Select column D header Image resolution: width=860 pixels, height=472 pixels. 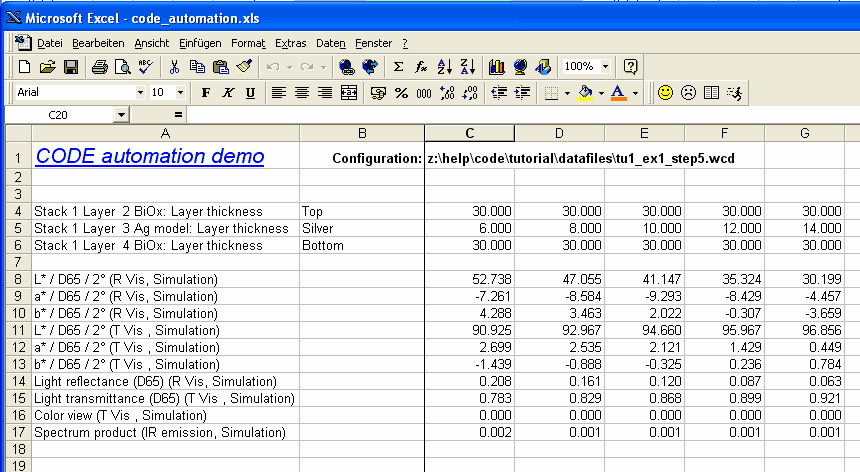click(x=559, y=134)
